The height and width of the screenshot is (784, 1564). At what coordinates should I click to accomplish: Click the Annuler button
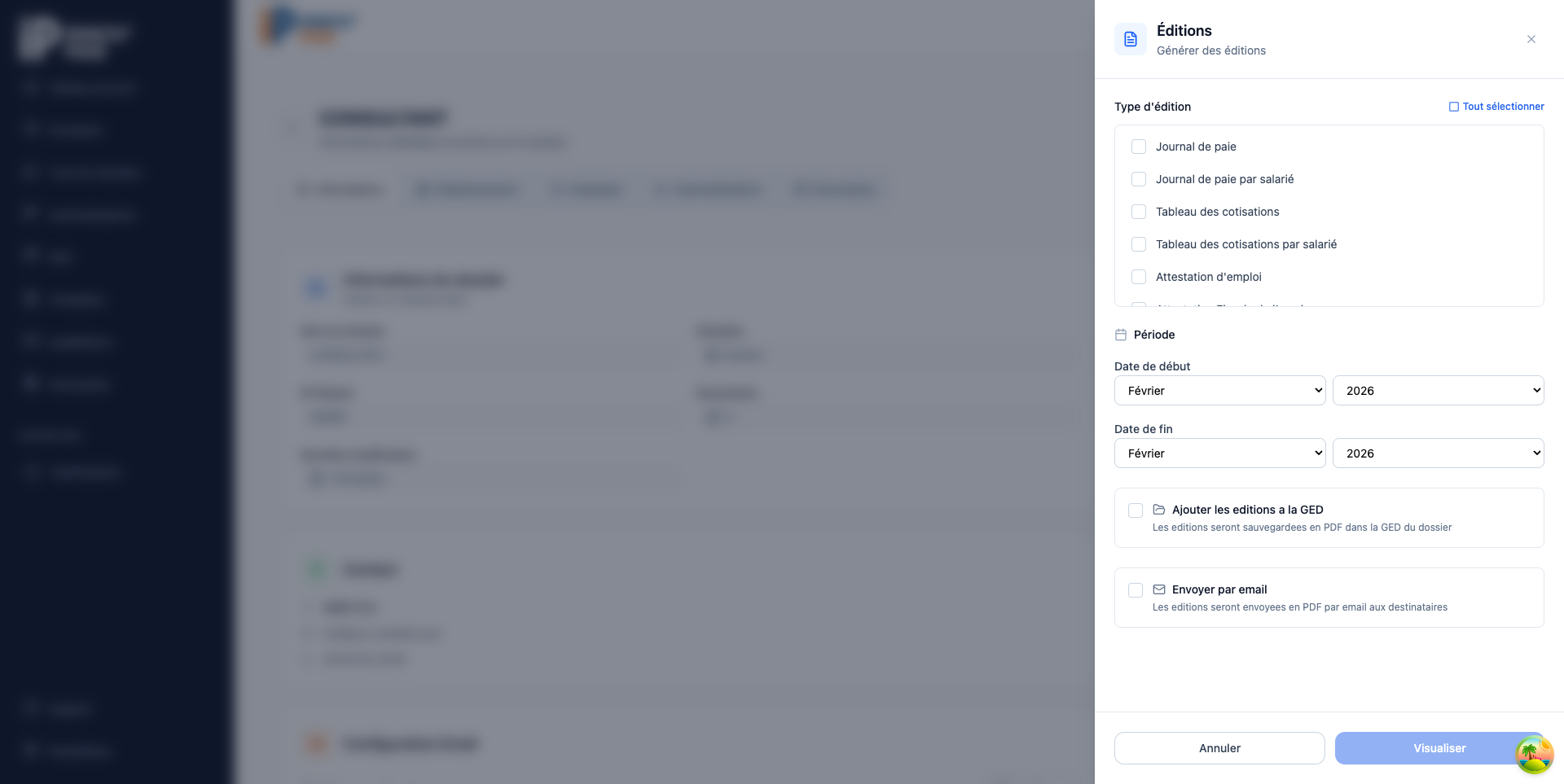click(1219, 748)
